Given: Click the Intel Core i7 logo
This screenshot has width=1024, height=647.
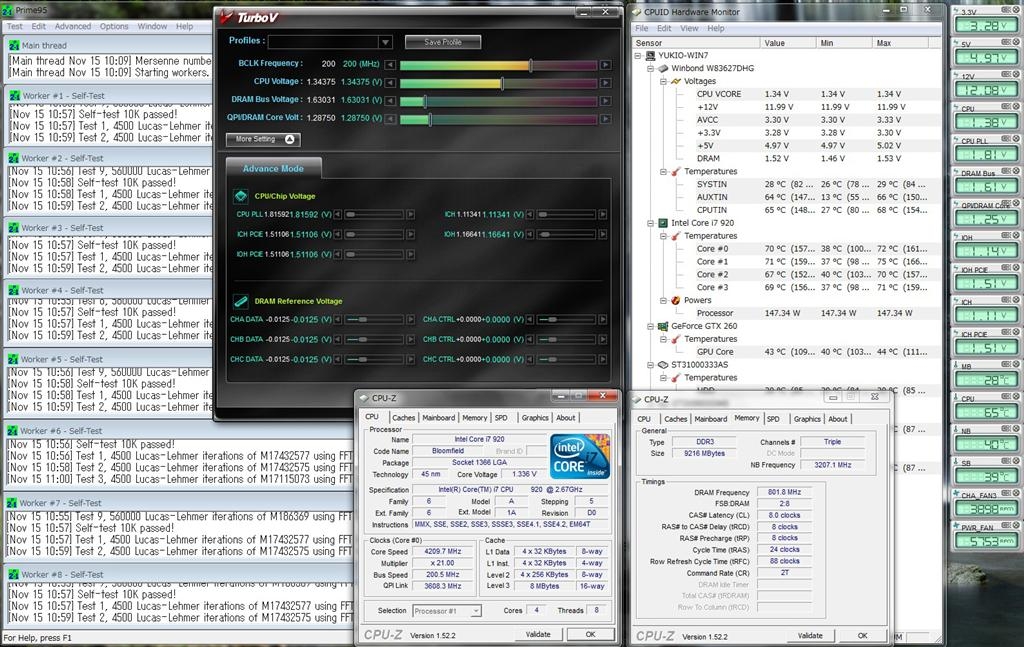Looking at the screenshot, I should click(580, 456).
